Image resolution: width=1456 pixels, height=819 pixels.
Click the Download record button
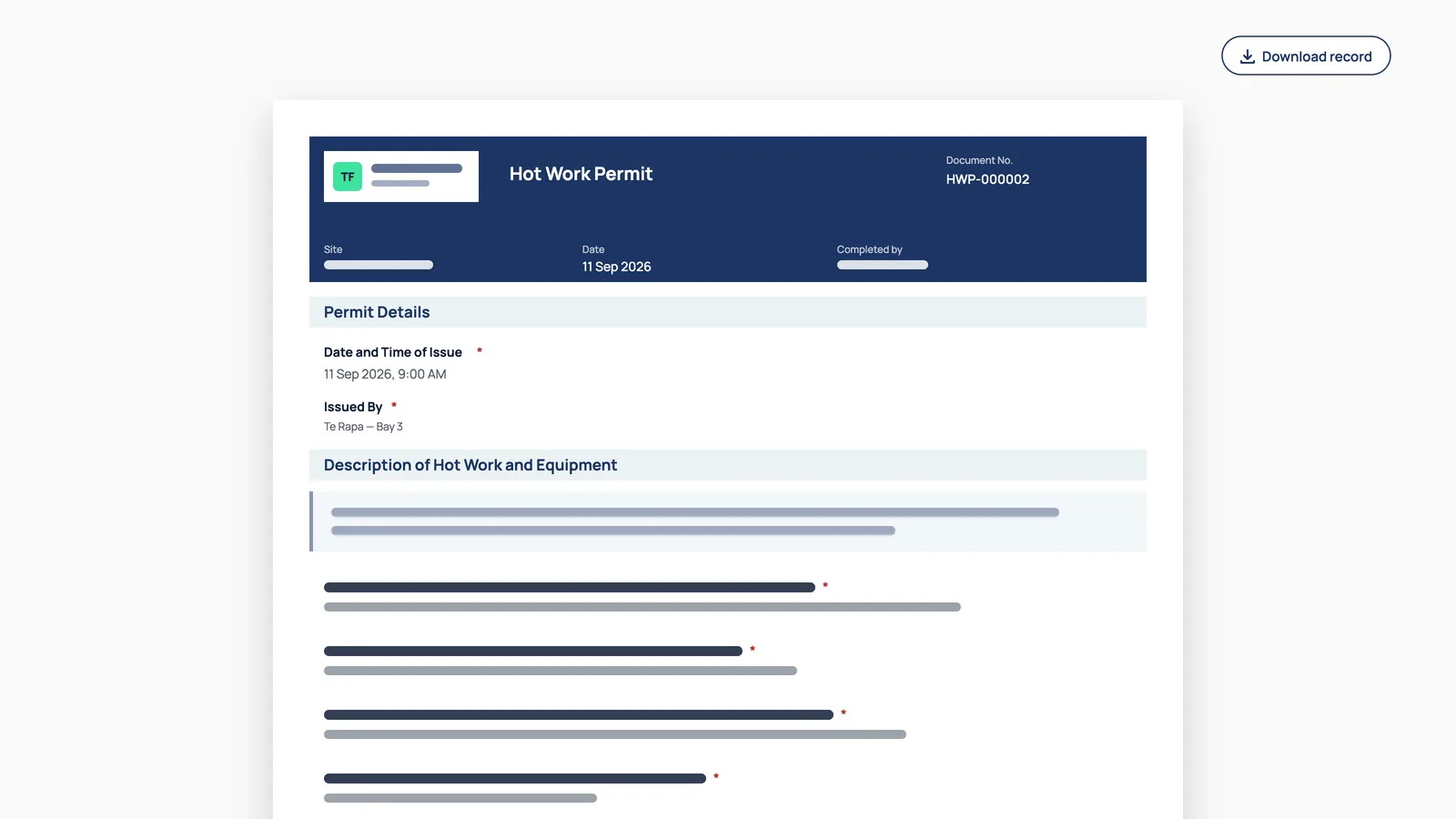point(1306,56)
